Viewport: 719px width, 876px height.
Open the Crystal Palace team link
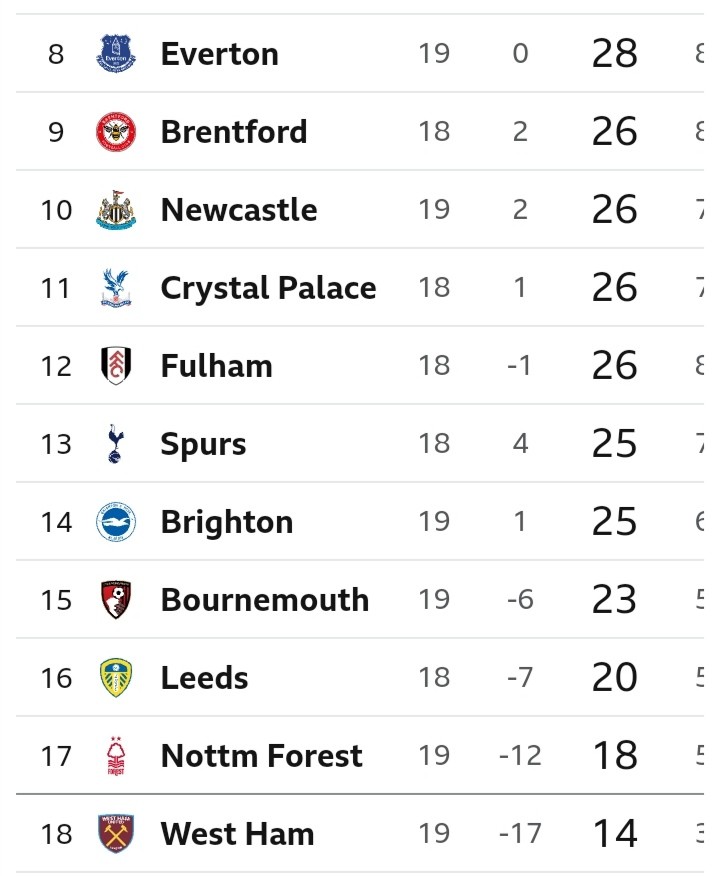[268, 288]
